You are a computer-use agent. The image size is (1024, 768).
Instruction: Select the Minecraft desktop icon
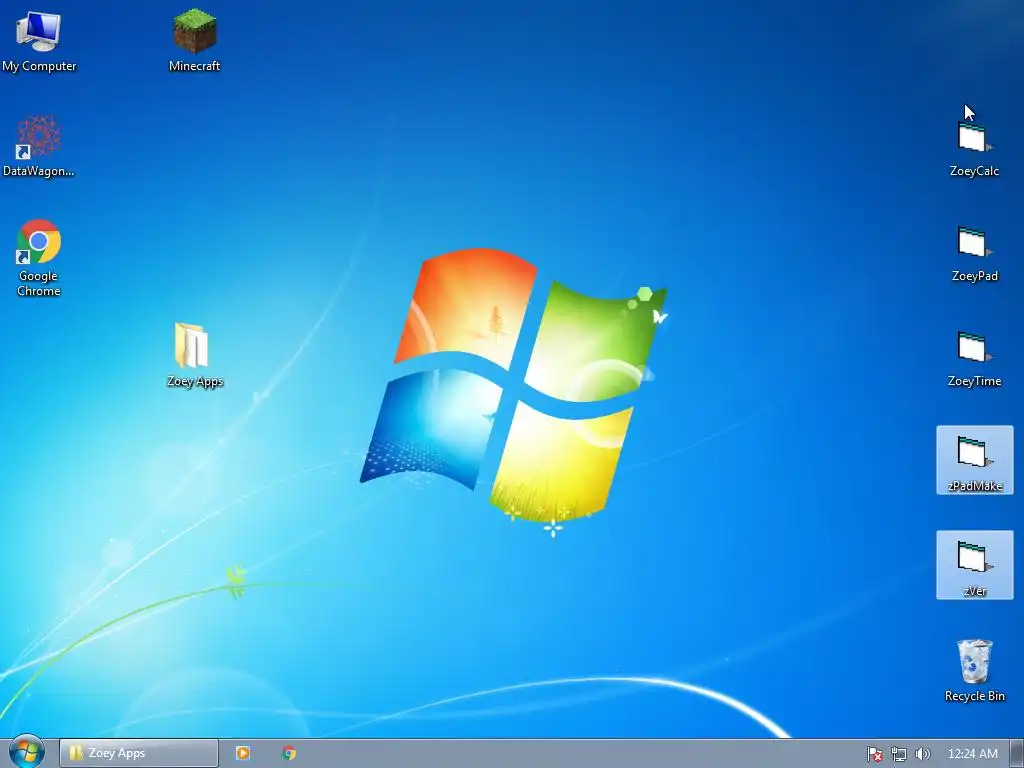194,39
